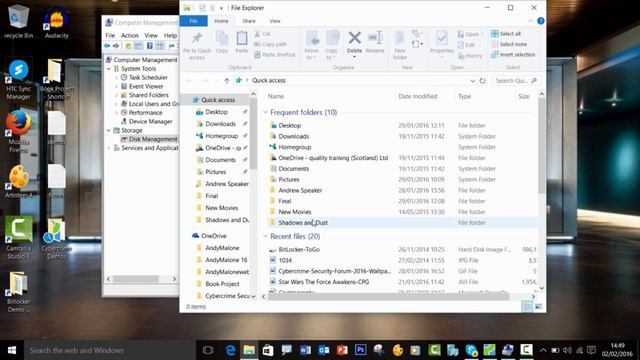The image size is (640, 360).
Task: Collapse the Frequent folders group
Action: click(265, 112)
